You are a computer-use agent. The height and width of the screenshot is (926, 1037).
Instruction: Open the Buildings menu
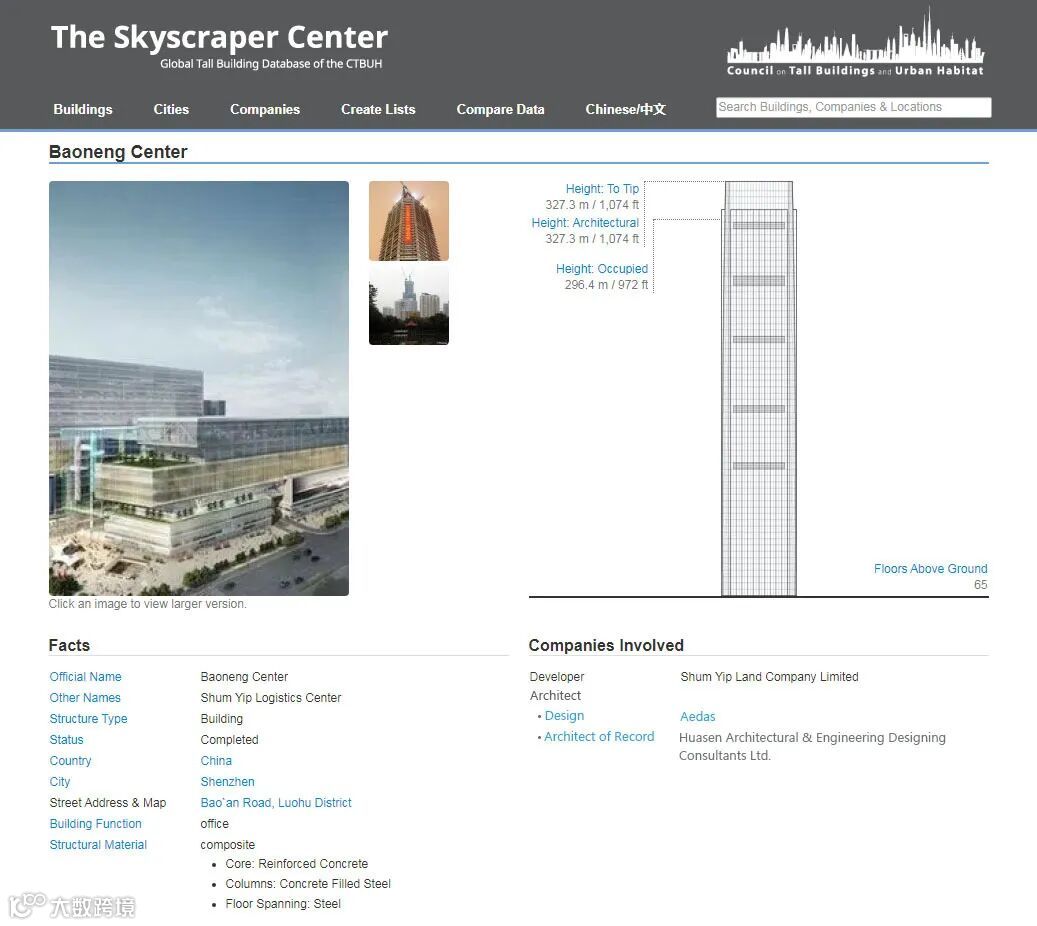83,109
